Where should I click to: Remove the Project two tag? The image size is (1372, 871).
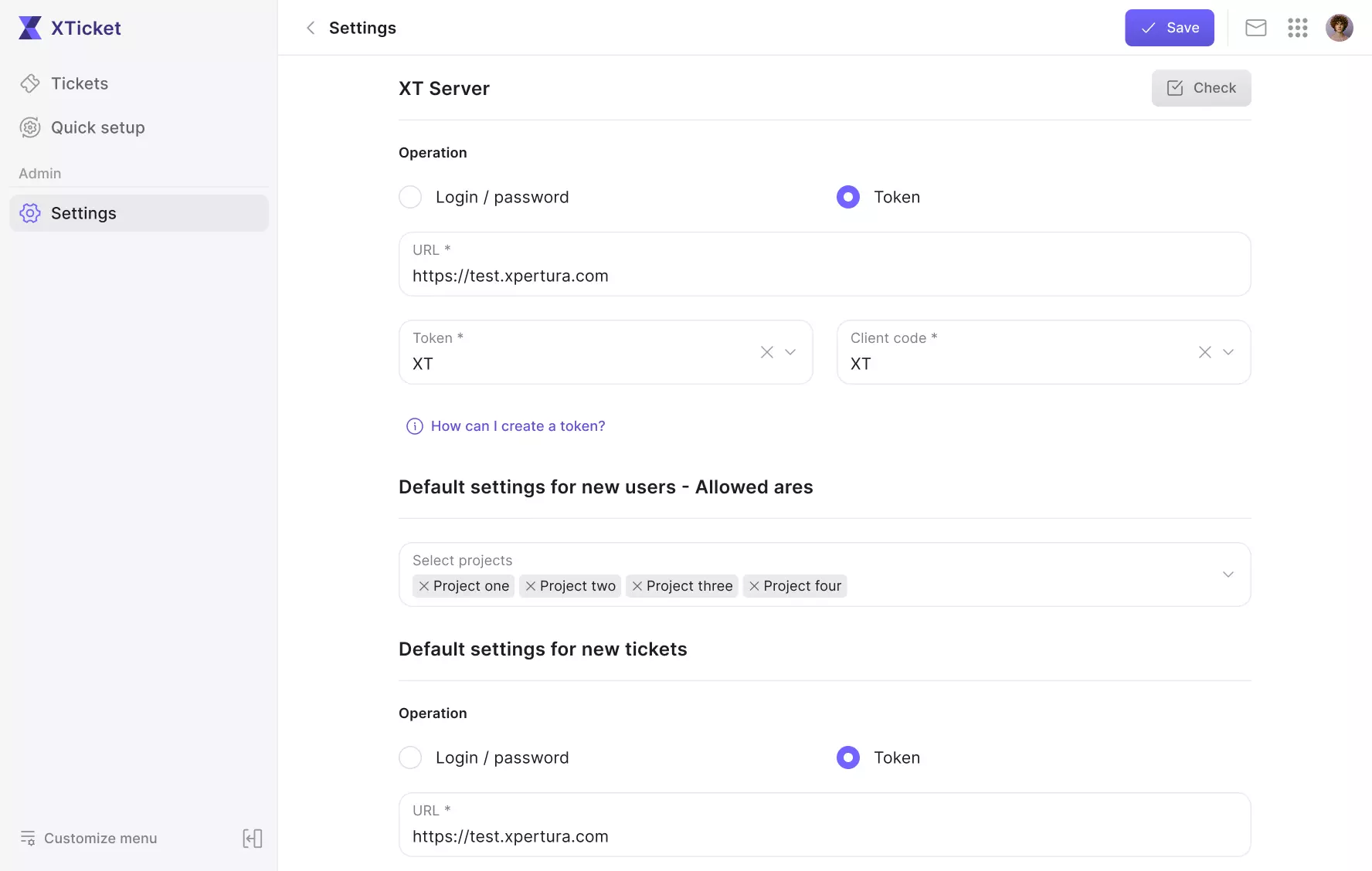tap(531, 586)
